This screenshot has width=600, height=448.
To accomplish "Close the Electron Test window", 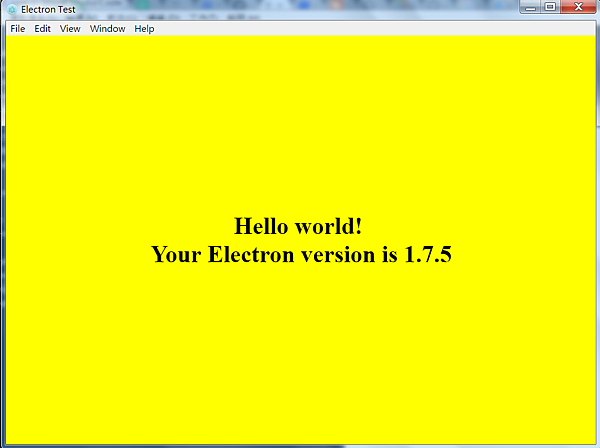I will point(578,7).
